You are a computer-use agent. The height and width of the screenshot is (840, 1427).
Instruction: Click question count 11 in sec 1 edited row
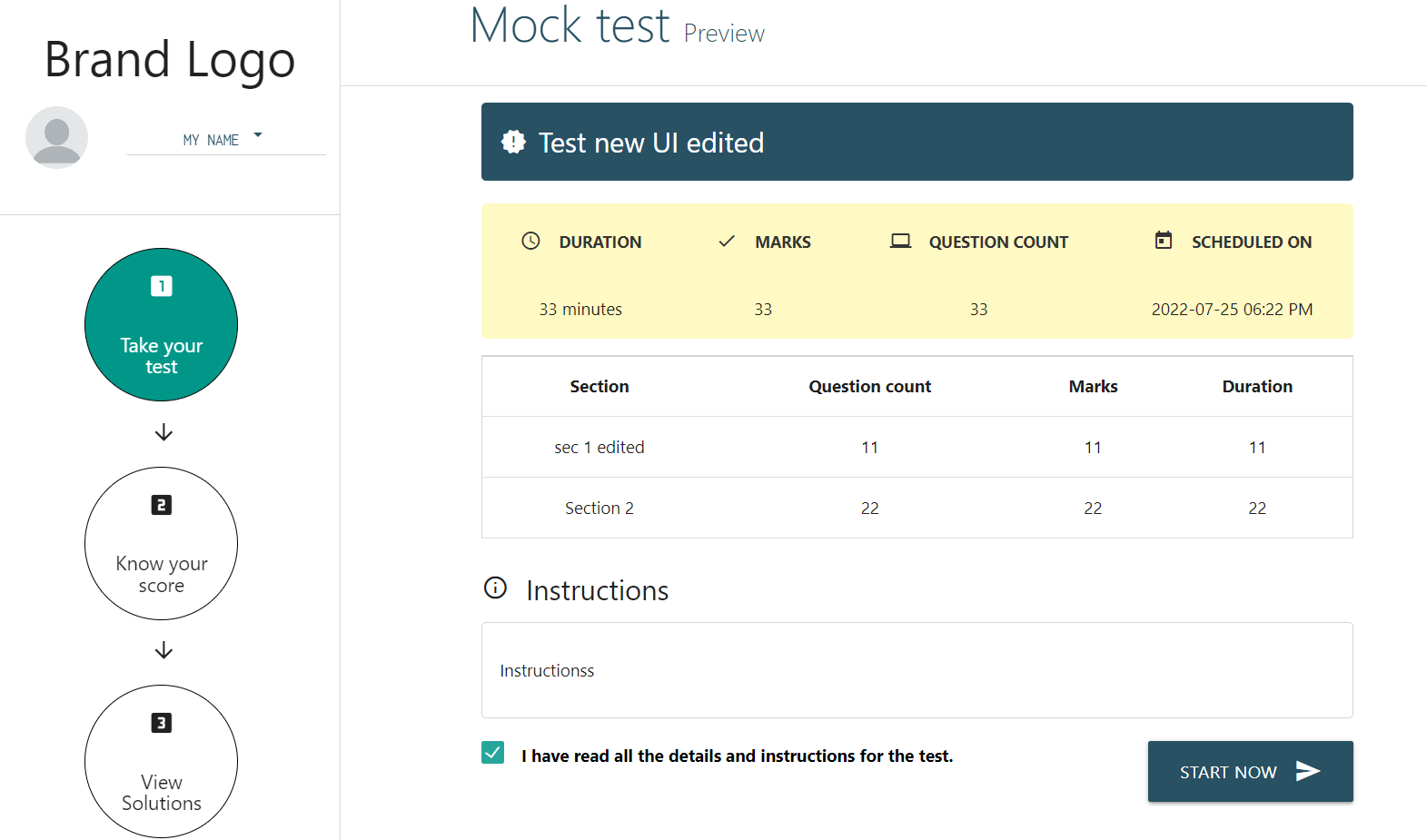(870, 448)
